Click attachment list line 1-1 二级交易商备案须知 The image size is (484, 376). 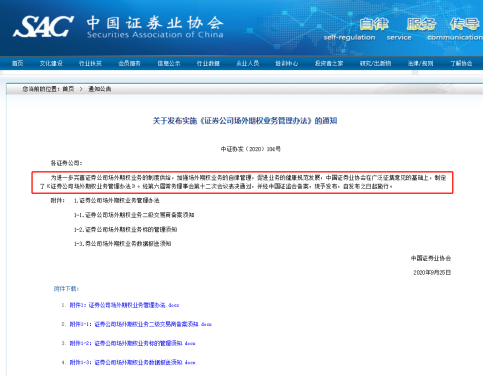pos(134,215)
